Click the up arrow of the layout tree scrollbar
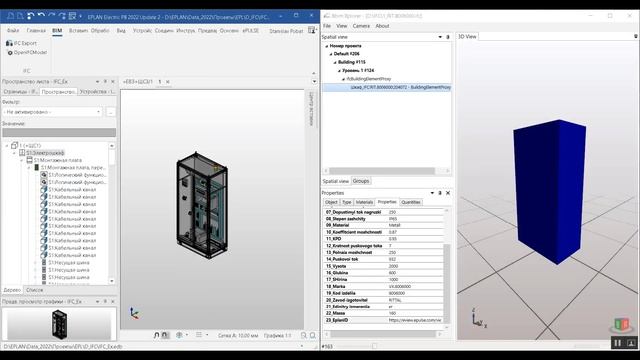This screenshot has height=360, width=640. pos(112,146)
